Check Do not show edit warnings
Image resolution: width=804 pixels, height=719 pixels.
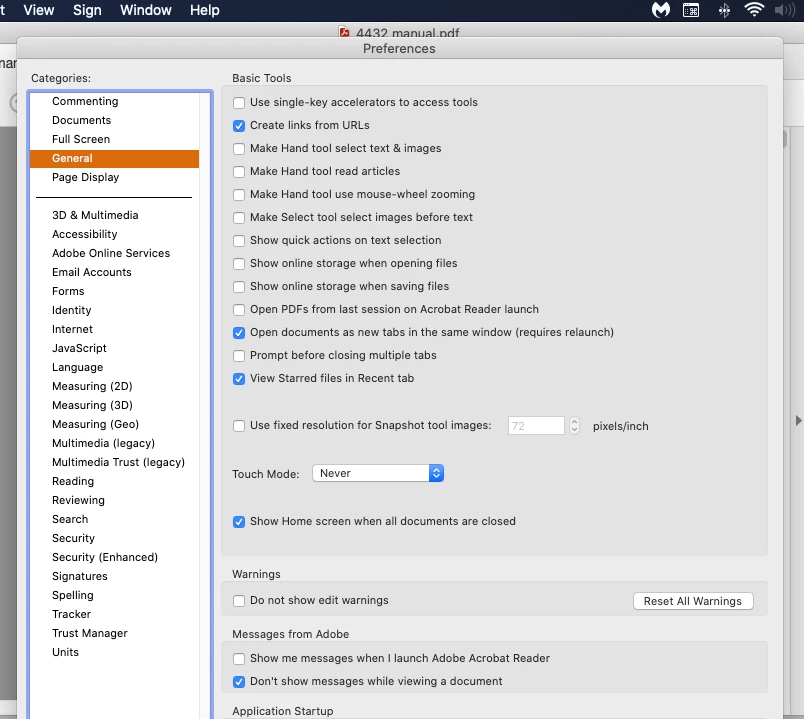point(239,601)
